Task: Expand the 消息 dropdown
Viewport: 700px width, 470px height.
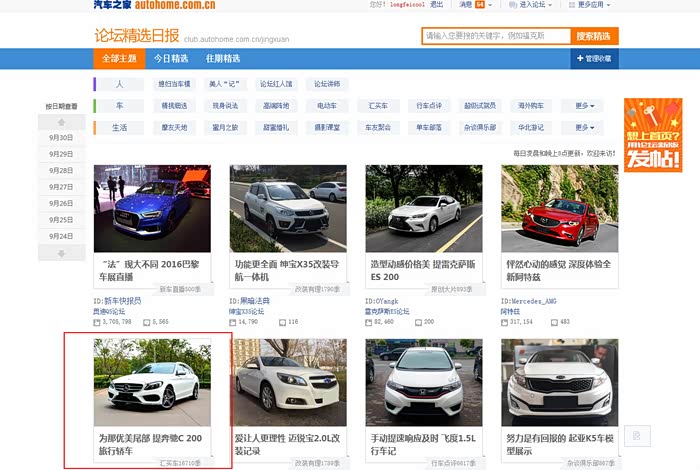Action: click(x=490, y=5)
